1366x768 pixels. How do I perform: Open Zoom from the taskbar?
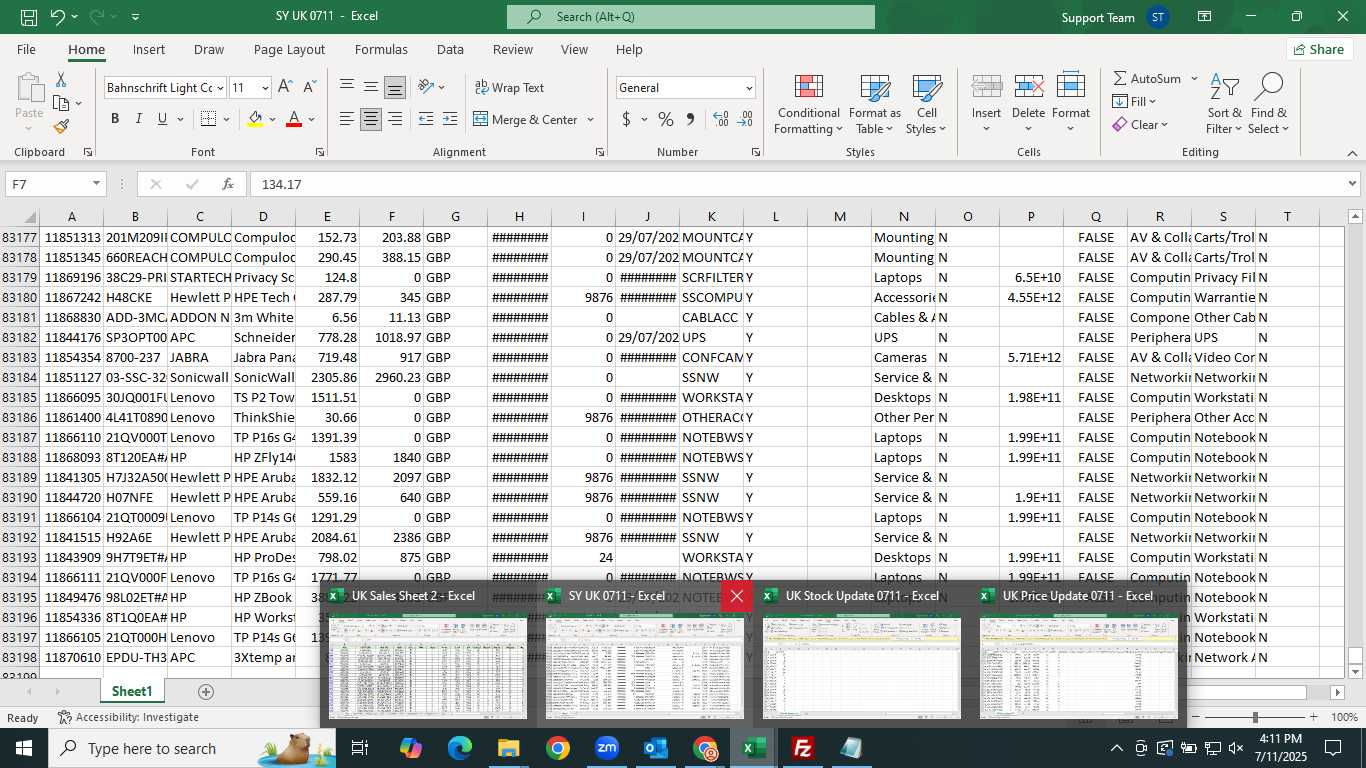click(x=606, y=748)
